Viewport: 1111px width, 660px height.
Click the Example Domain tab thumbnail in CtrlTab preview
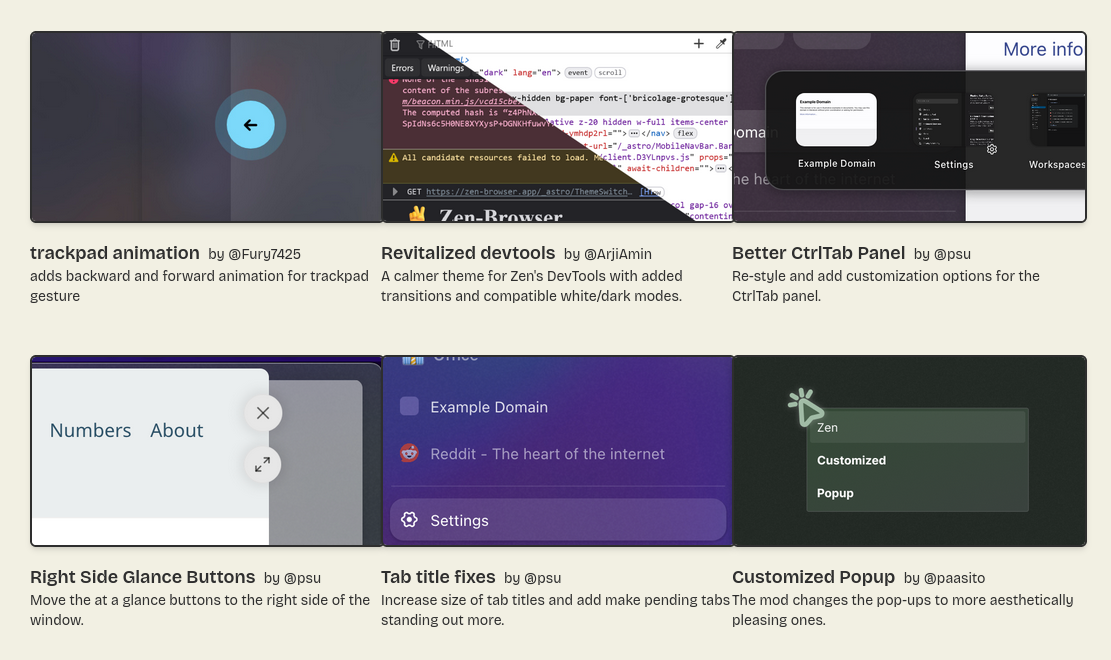836,120
